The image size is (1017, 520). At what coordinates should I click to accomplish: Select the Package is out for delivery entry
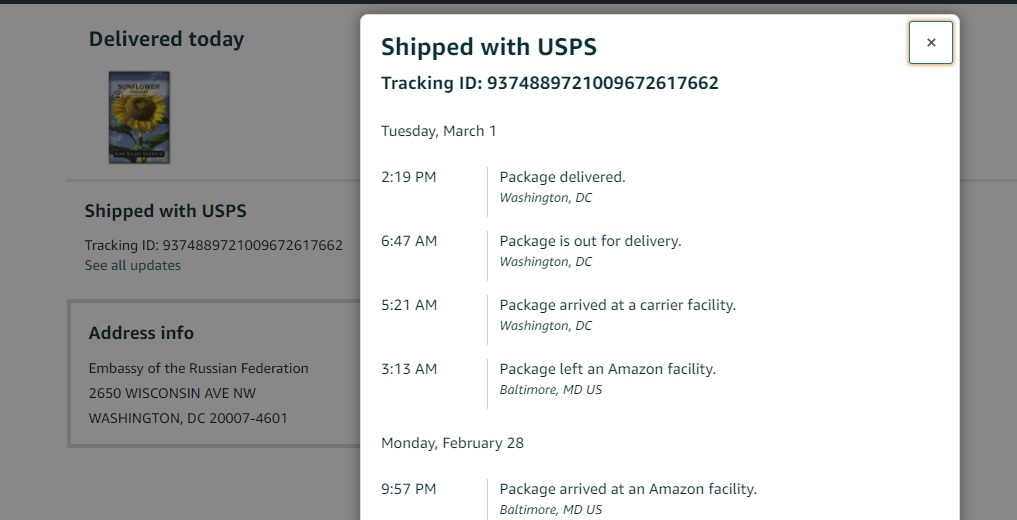(x=590, y=241)
